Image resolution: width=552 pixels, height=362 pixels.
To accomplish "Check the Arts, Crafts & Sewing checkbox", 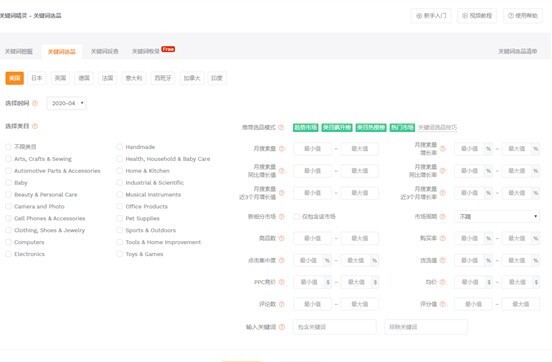I will [x=8, y=159].
